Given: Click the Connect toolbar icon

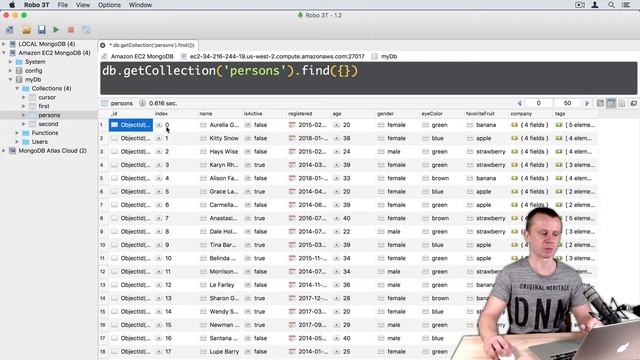Looking at the screenshot, I should pyautogui.click(x=9, y=30).
